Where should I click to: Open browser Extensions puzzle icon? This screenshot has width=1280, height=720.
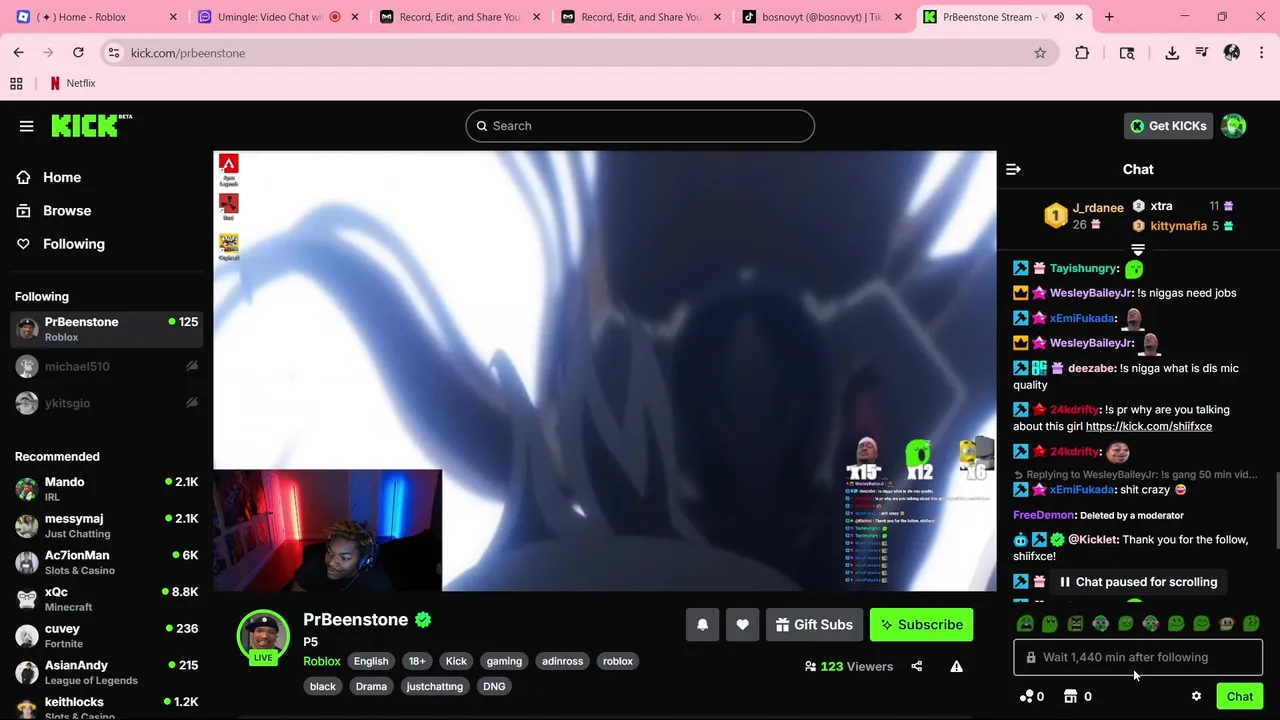coord(1082,53)
